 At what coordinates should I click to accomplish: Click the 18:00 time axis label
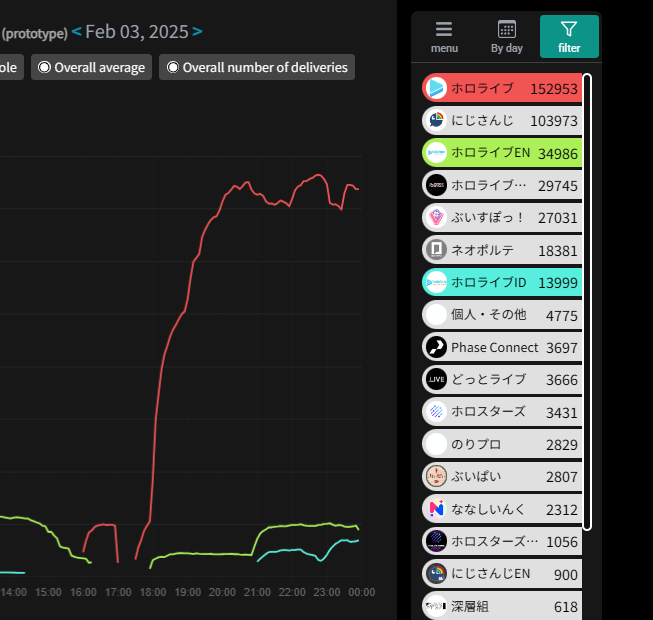pos(153,592)
